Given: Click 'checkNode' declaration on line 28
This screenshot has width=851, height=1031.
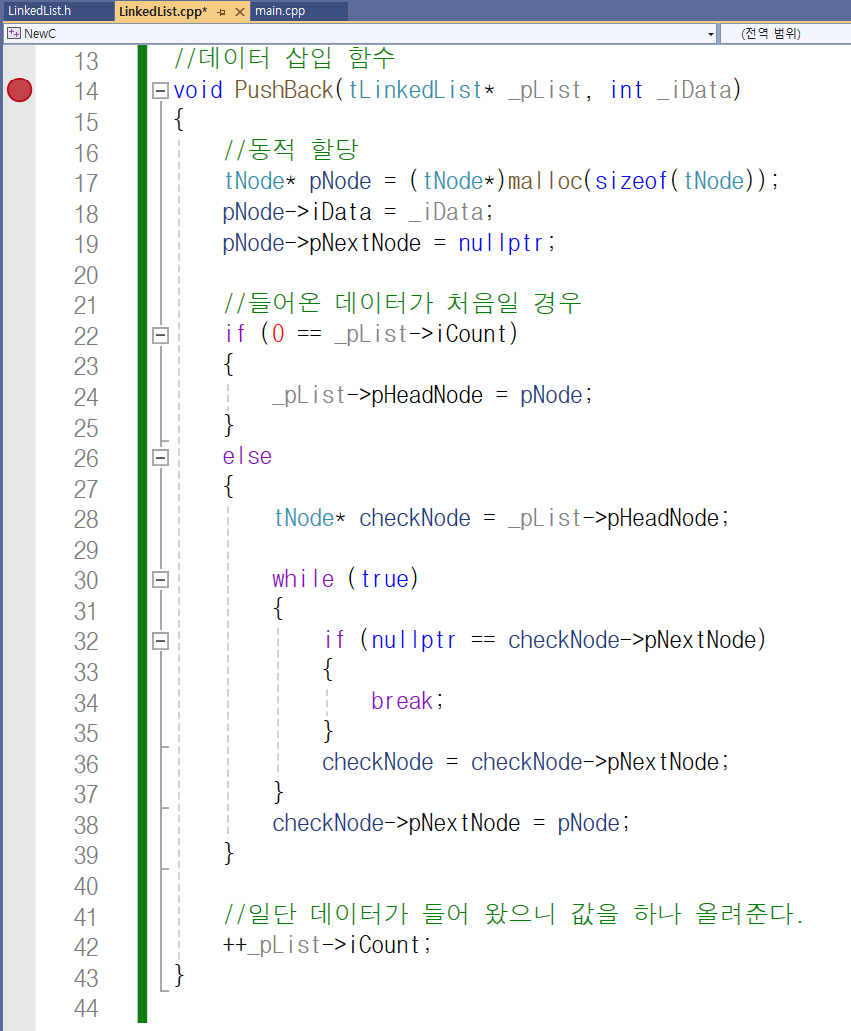Looking at the screenshot, I should [415, 518].
